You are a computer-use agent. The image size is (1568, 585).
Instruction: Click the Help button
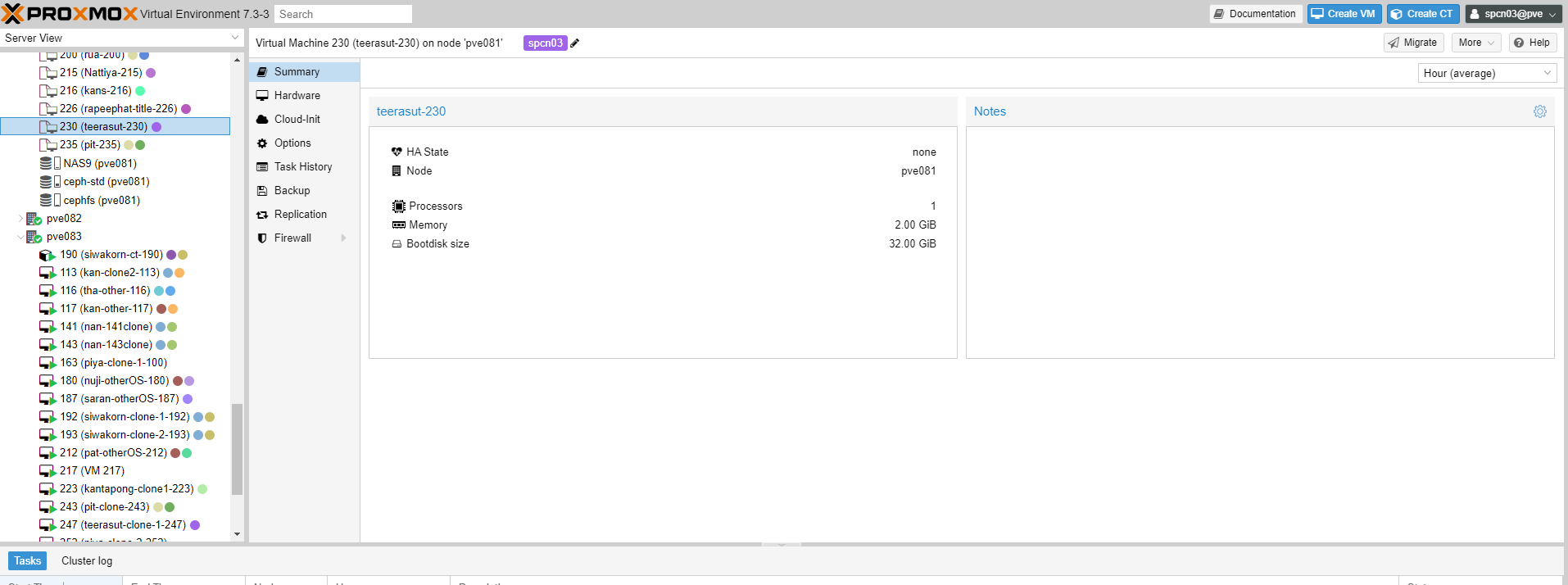pos(1532,43)
